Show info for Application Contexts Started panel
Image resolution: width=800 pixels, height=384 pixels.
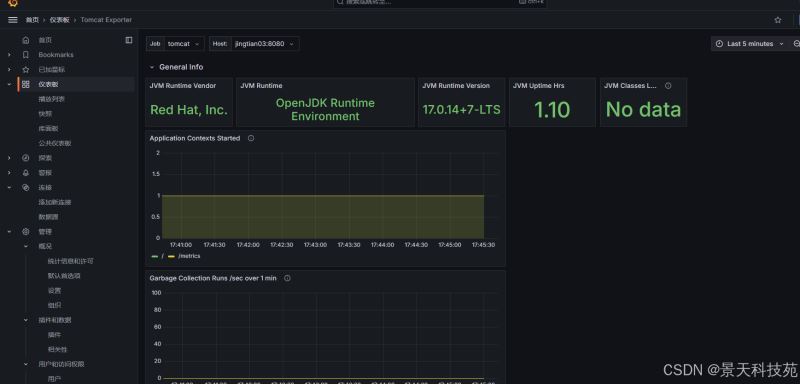point(251,138)
